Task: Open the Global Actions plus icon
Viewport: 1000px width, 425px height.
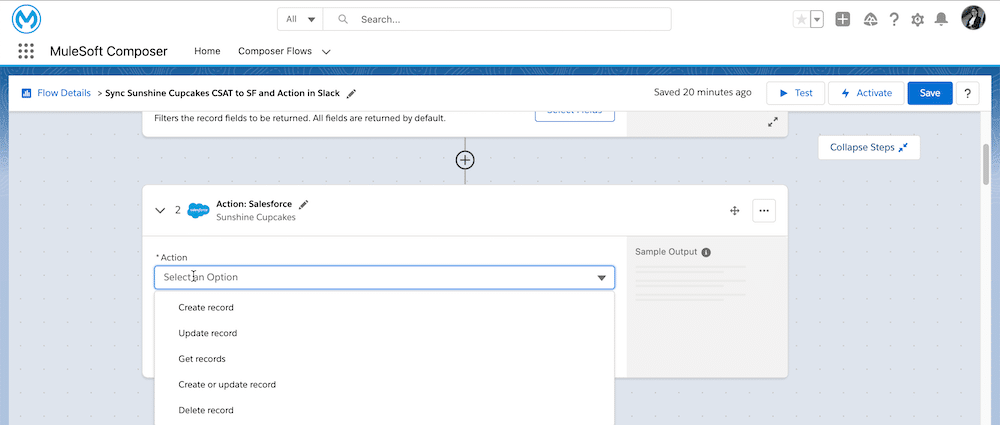Action: point(842,19)
